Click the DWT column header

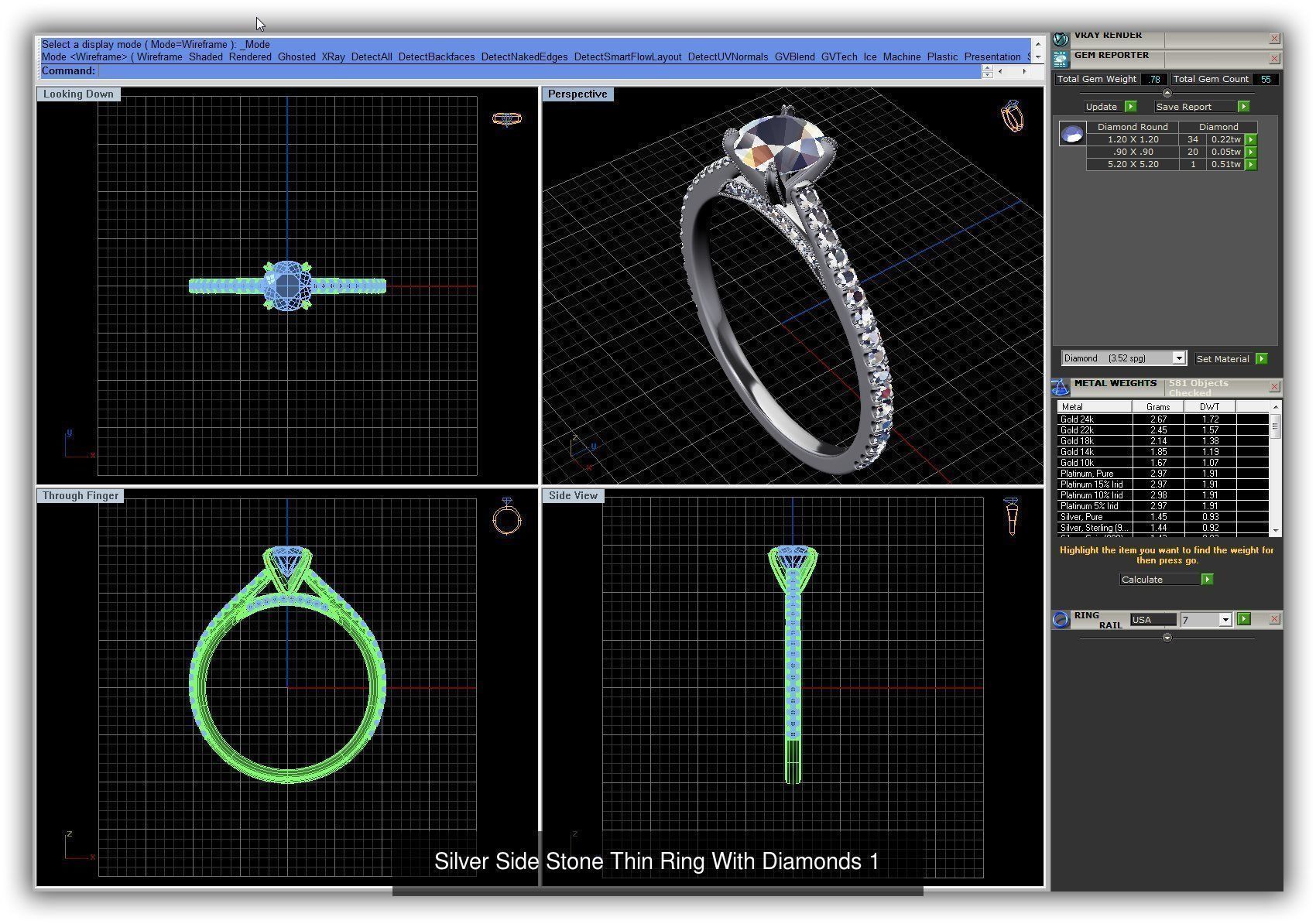1210,407
